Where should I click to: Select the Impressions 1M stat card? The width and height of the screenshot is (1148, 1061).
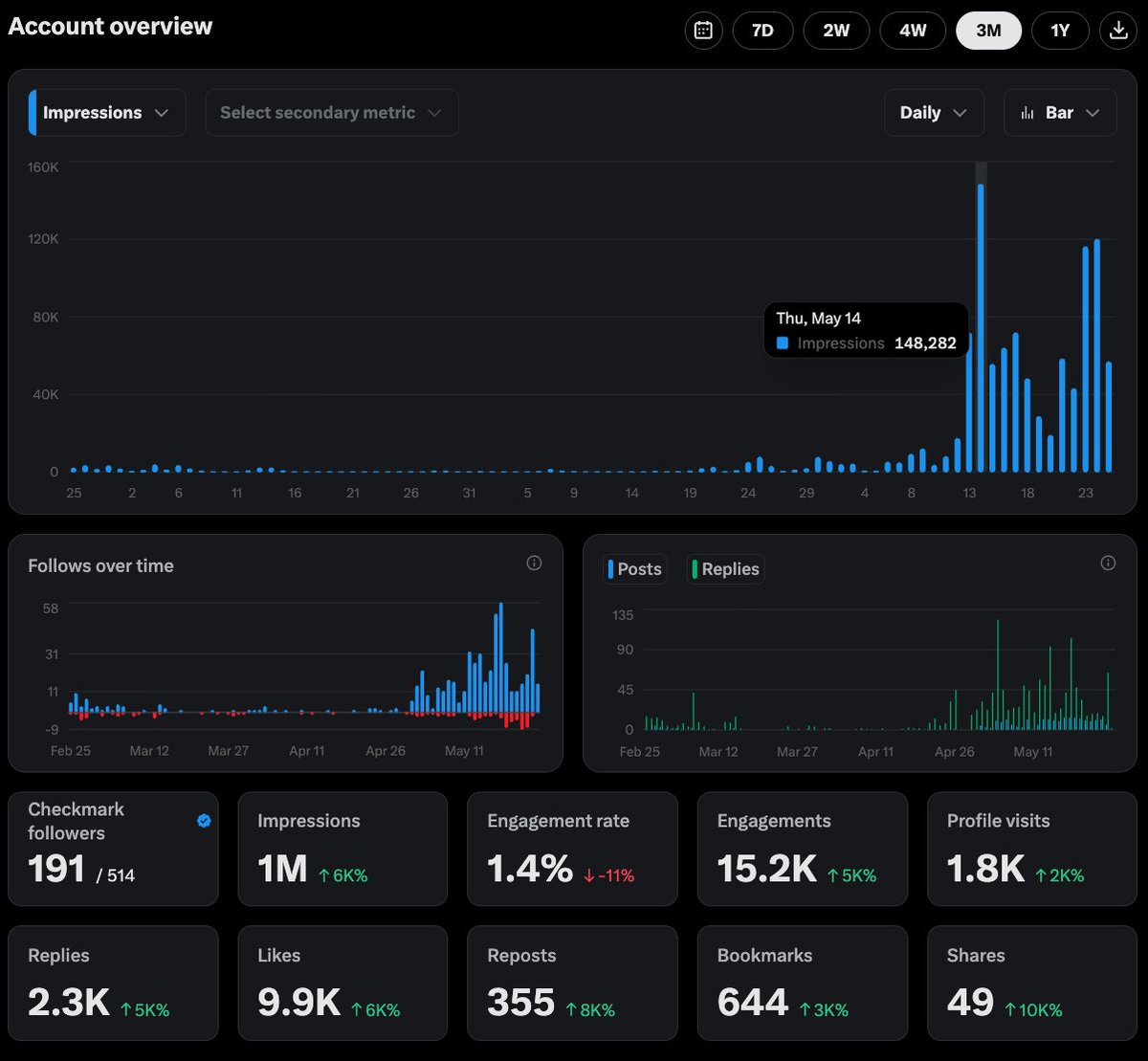[x=342, y=849]
